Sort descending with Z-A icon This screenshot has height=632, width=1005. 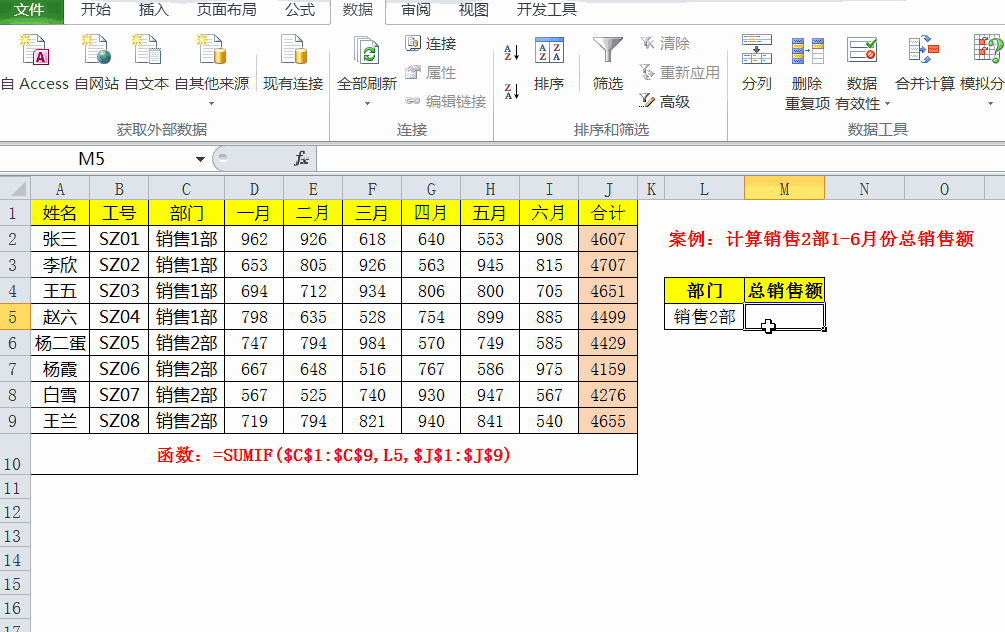(511, 91)
